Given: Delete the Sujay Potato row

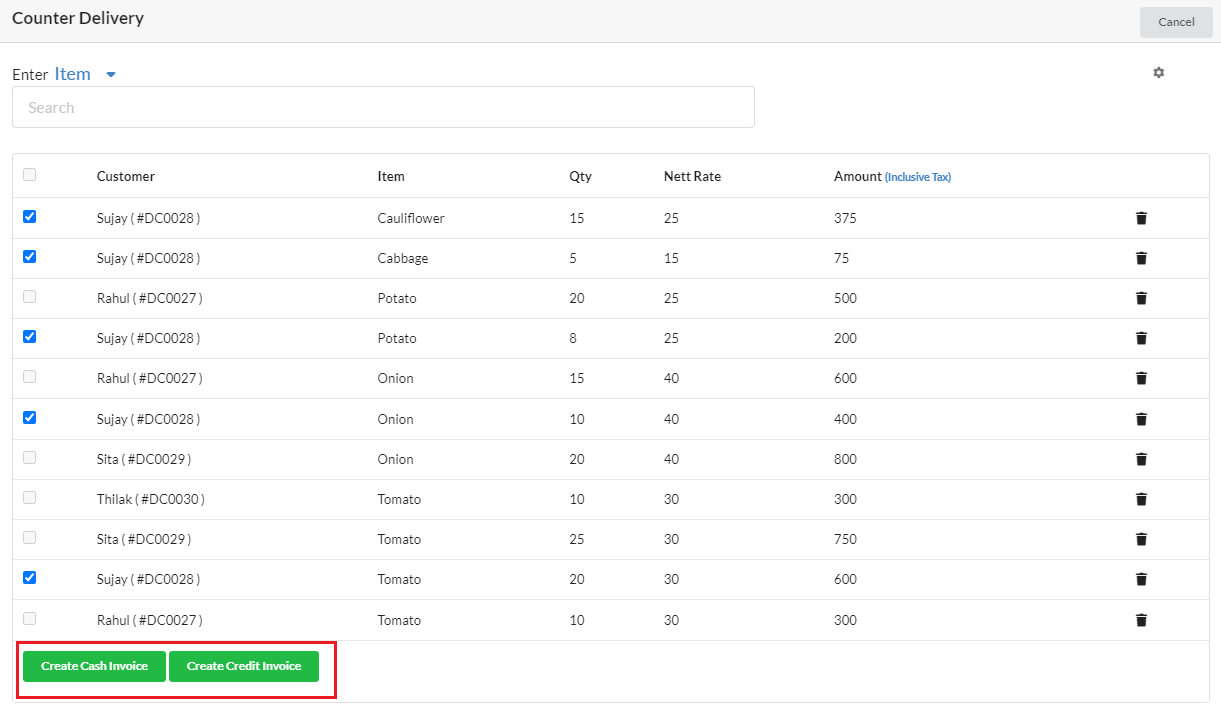Looking at the screenshot, I should click(1141, 338).
